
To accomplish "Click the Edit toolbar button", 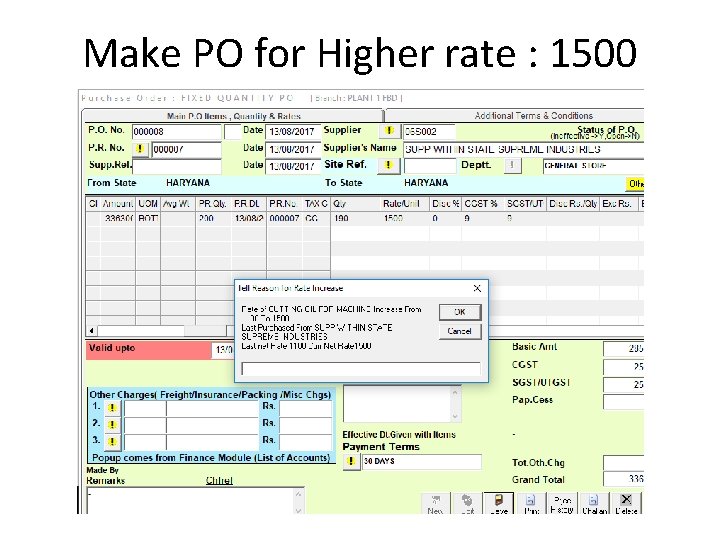I will [467, 504].
